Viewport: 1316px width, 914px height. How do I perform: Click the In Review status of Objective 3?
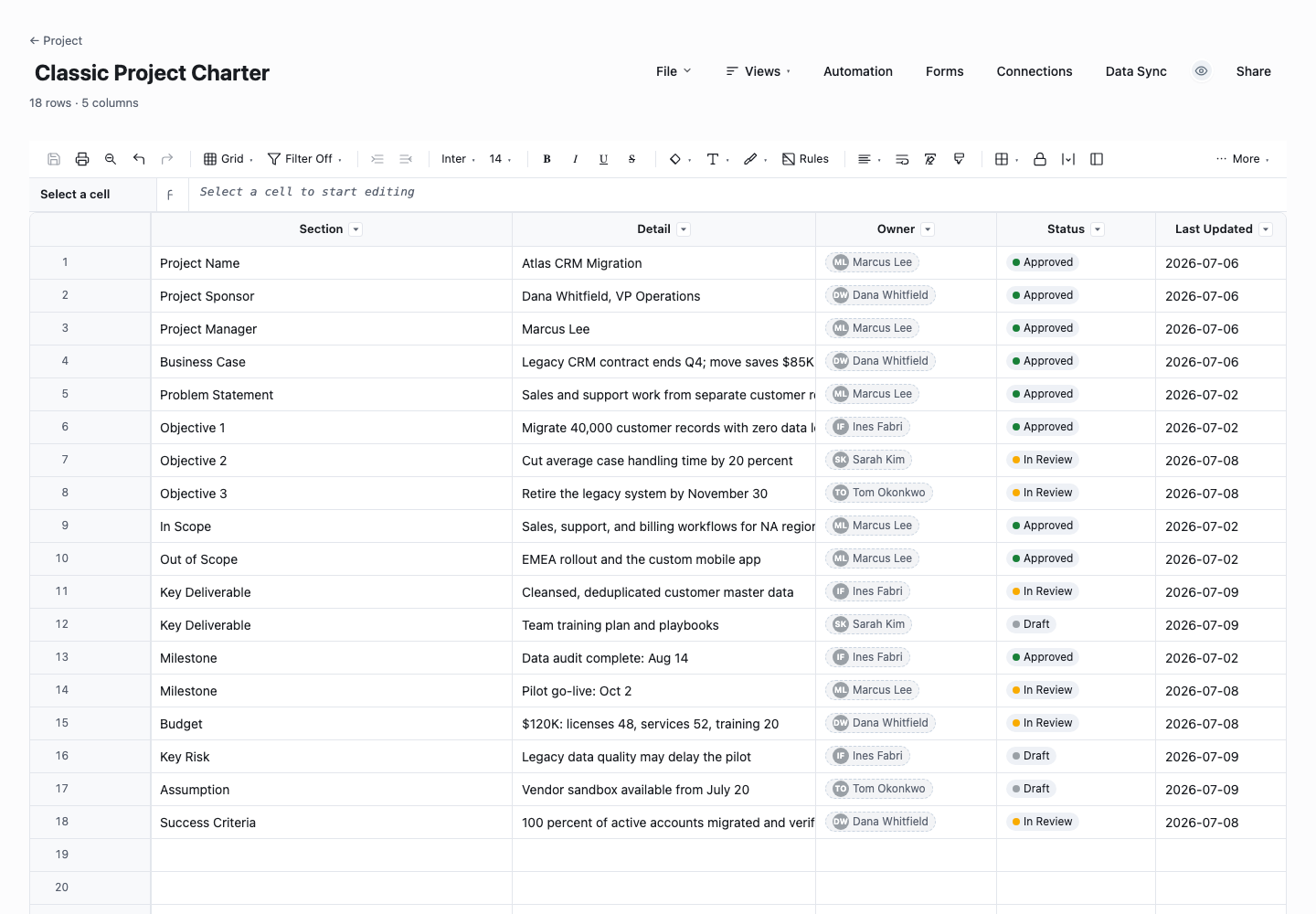coord(1042,493)
